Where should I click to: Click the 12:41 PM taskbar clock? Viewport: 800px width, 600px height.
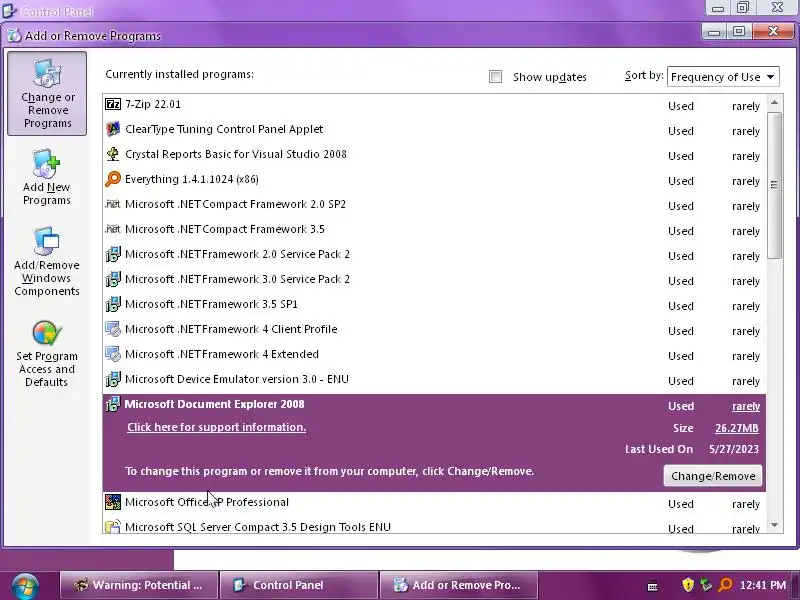click(x=763, y=585)
